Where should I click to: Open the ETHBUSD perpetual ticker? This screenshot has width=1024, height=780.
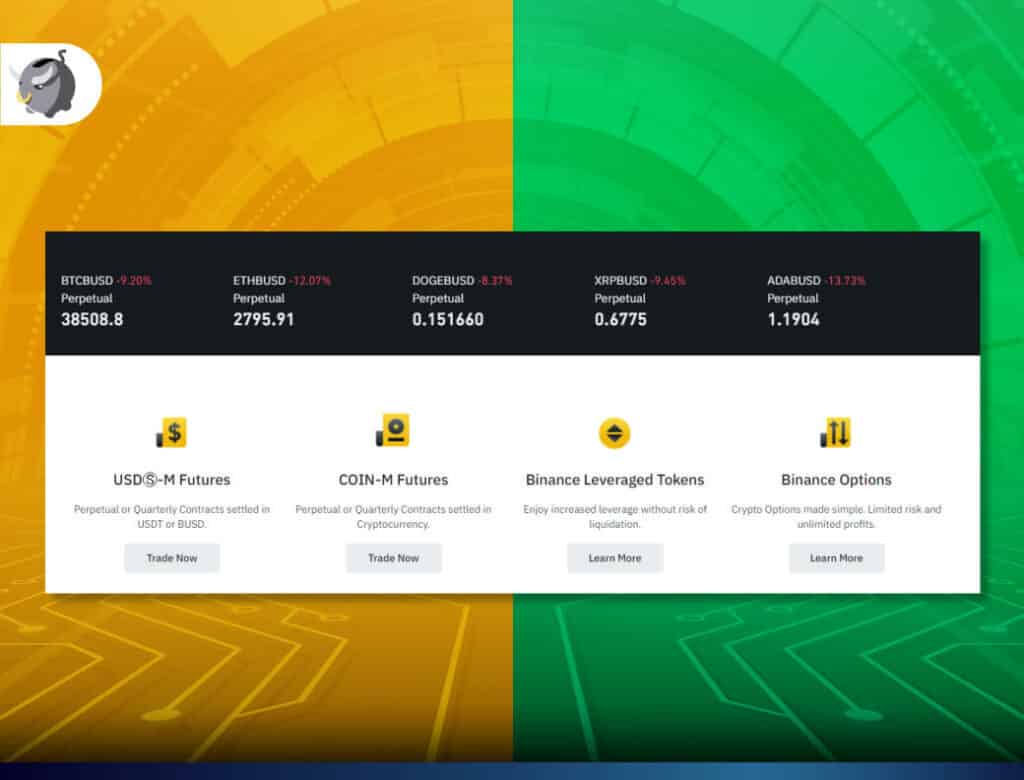282,300
